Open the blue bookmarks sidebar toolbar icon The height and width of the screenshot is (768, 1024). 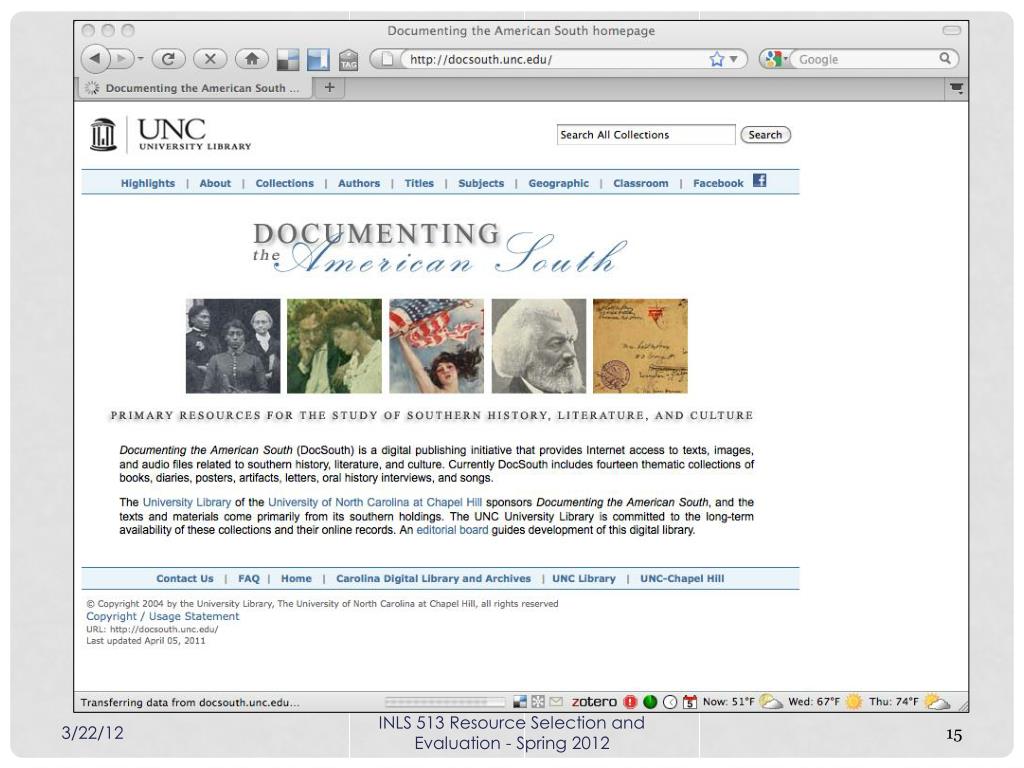point(318,60)
